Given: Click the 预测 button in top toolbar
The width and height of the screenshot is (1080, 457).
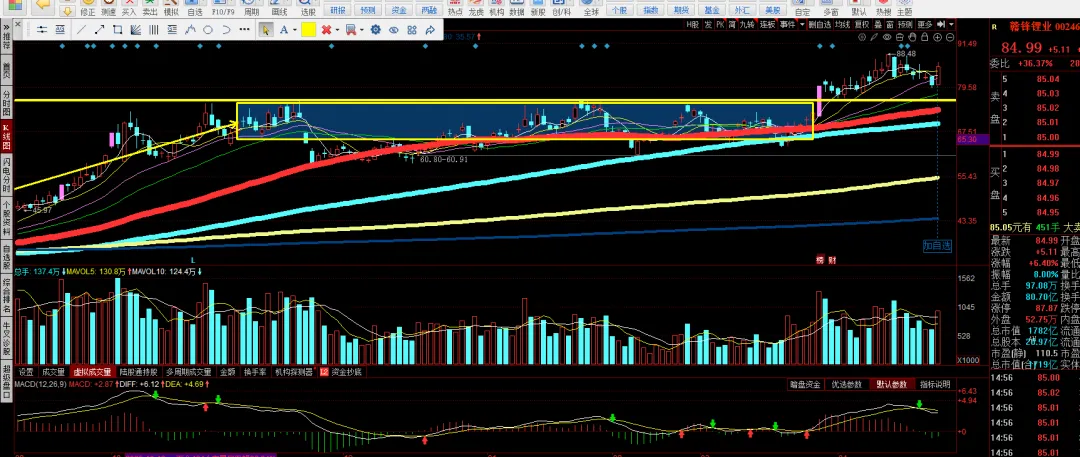Looking at the screenshot, I should click(368, 10).
